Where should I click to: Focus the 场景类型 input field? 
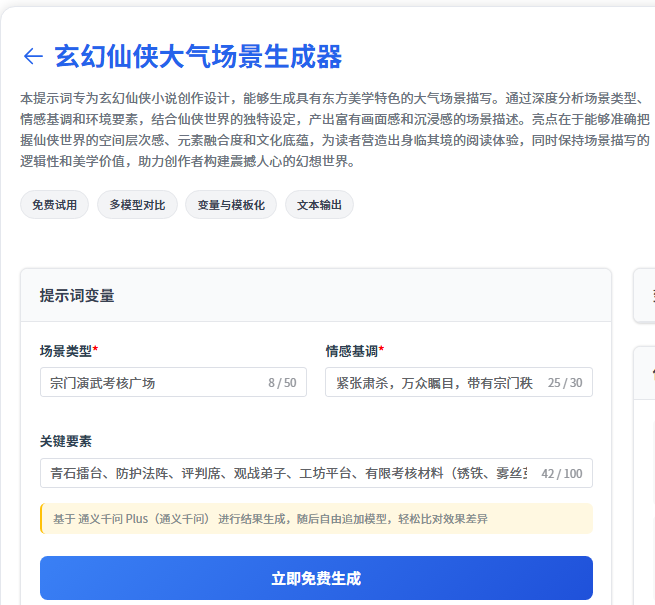[150, 382]
